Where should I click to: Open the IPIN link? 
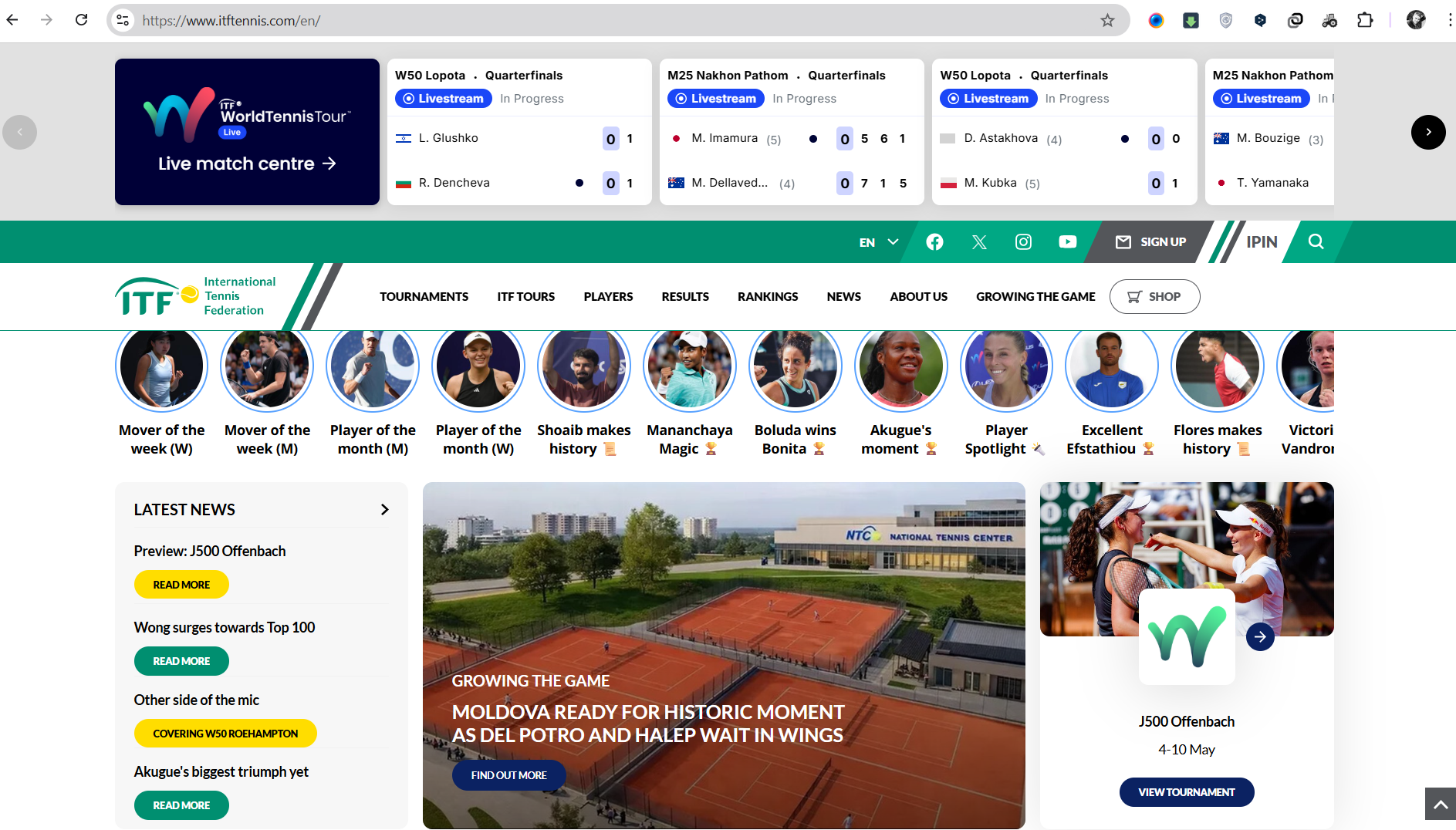pyautogui.click(x=1262, y=242)
